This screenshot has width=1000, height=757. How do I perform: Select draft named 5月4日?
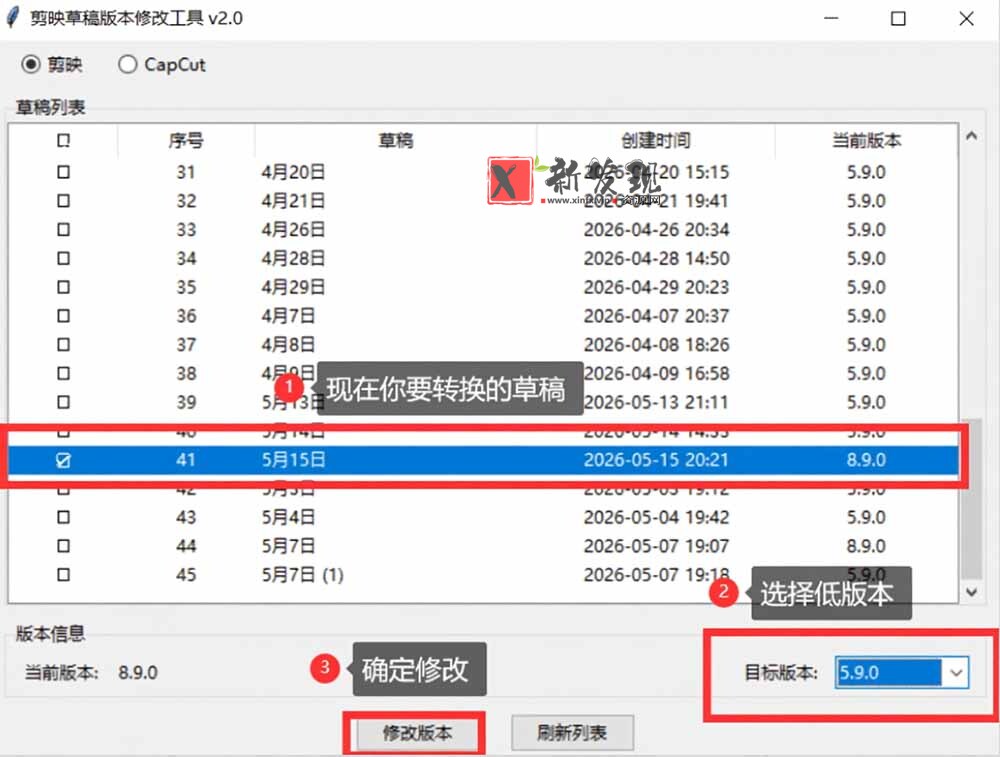(x=288, y=517)
